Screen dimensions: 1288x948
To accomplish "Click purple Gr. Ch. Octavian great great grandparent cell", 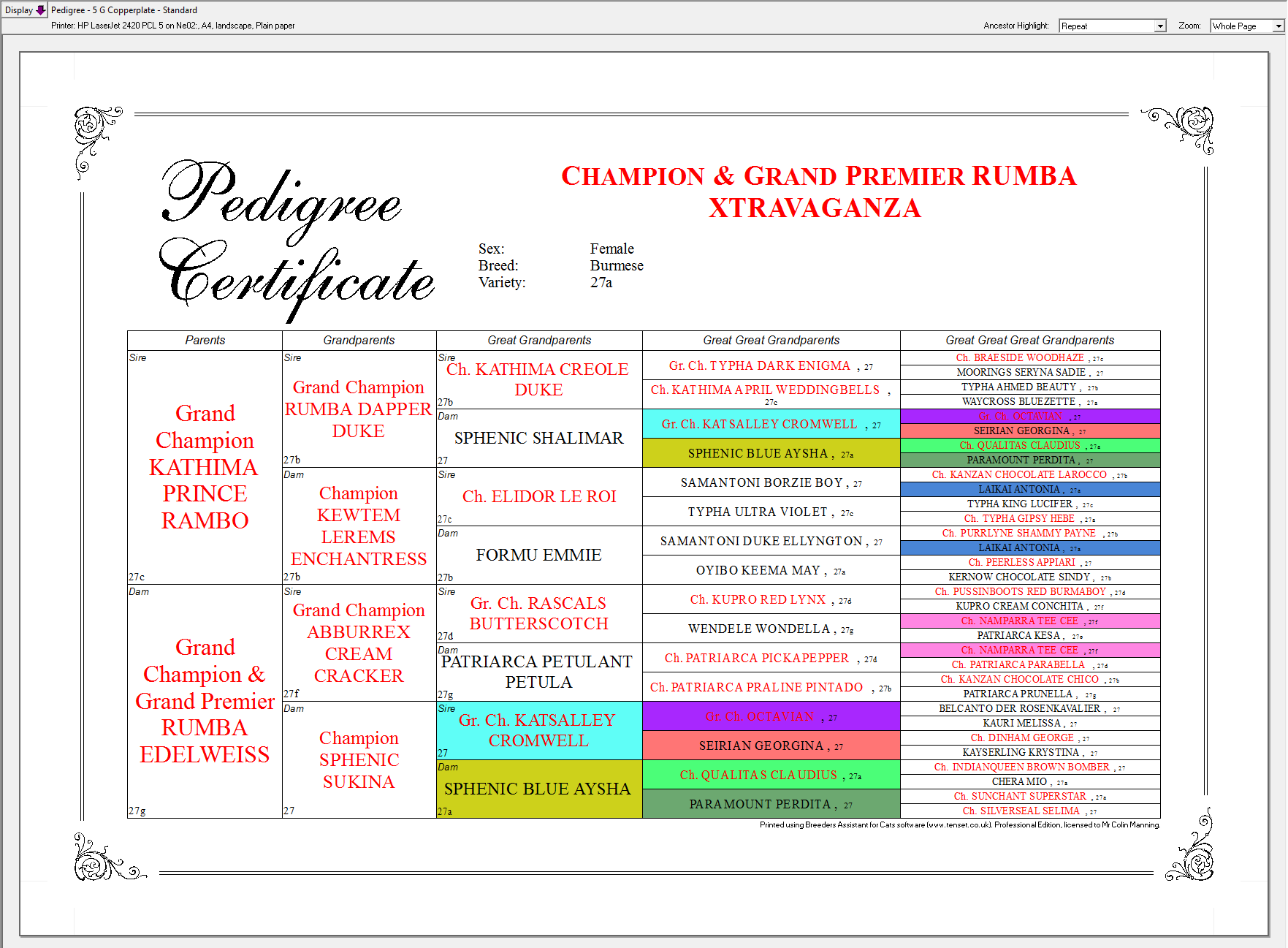I will click(771, 716).
